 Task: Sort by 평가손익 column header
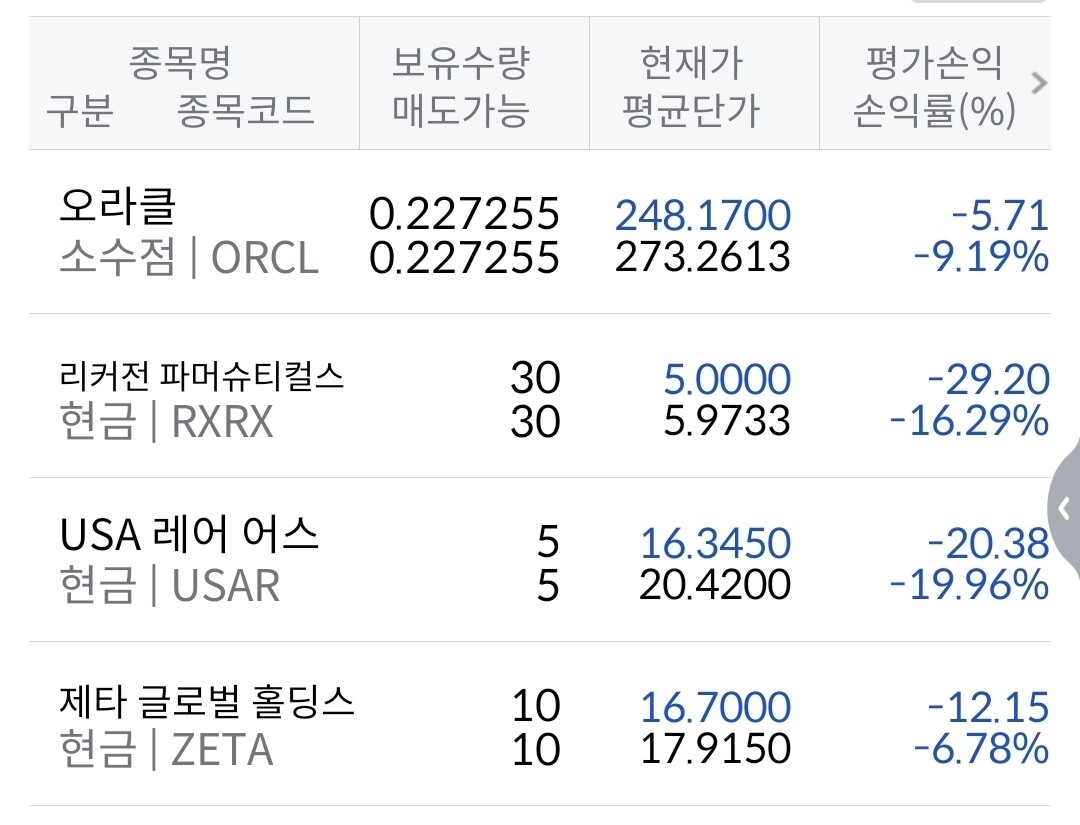pyautogui.click(x=932, y=64)
